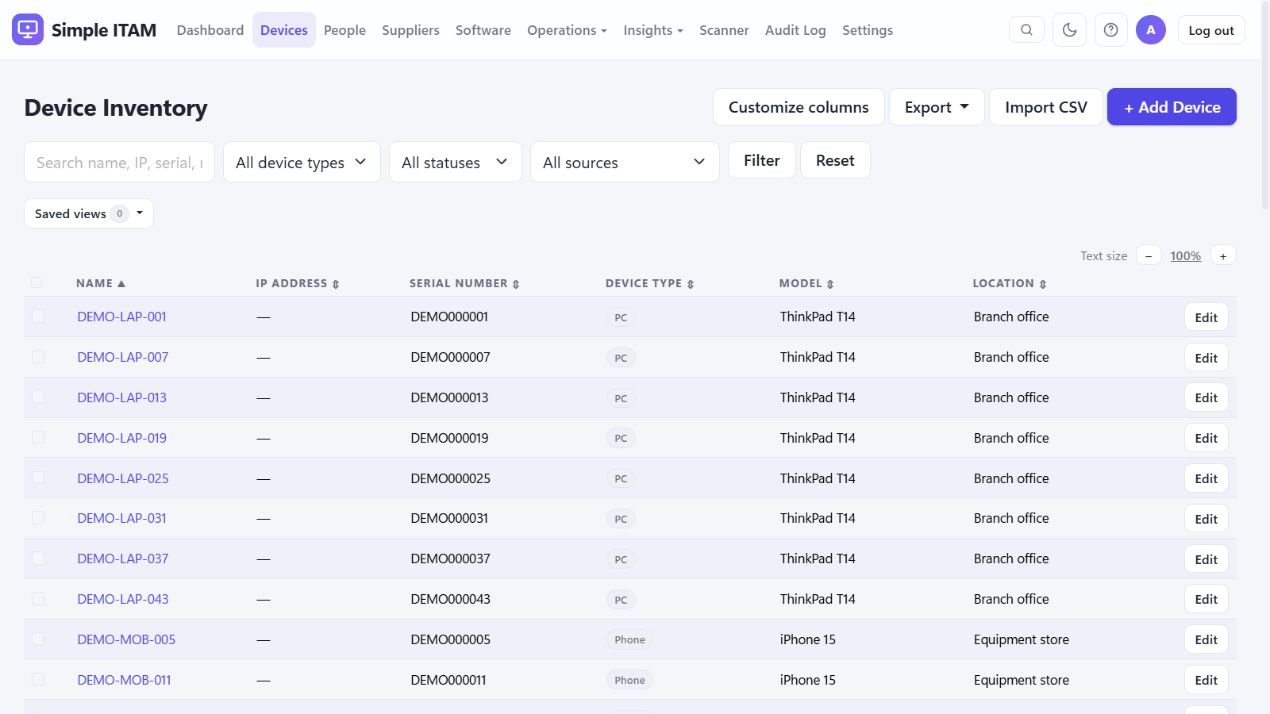The height and width of the screenshot is (714, 1270).
Task: Check the DEMO-LAP-037 row checkbox
Action: tap(38, 558)
